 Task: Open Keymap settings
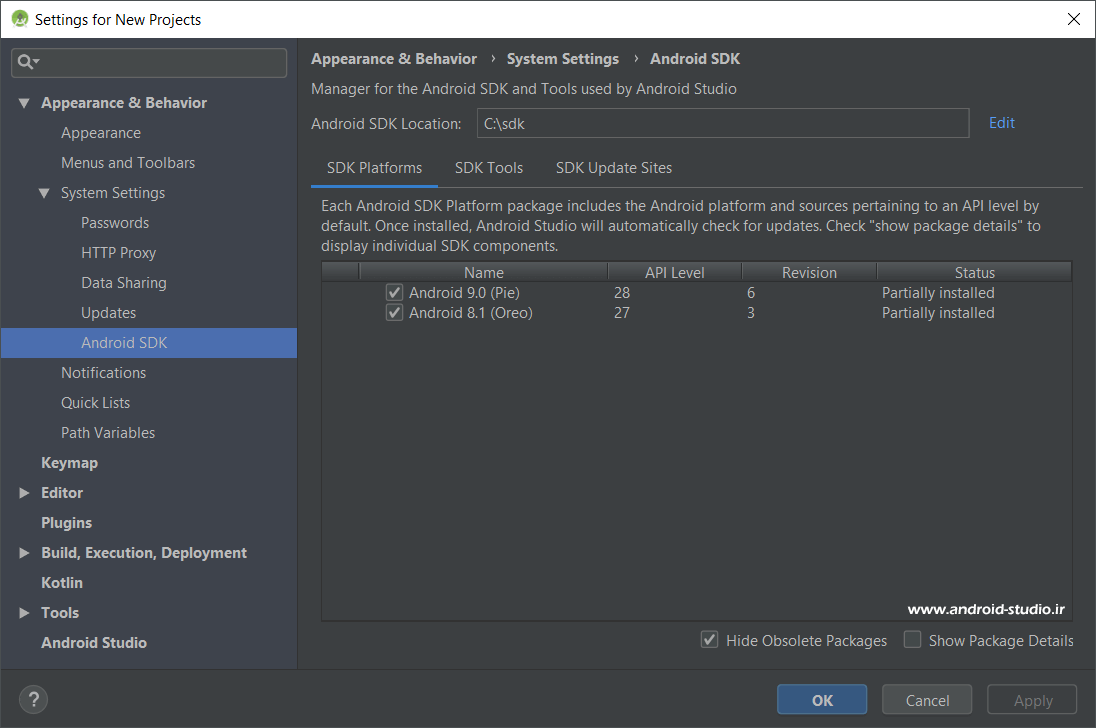pyautogui.click(x=69, y=463)
